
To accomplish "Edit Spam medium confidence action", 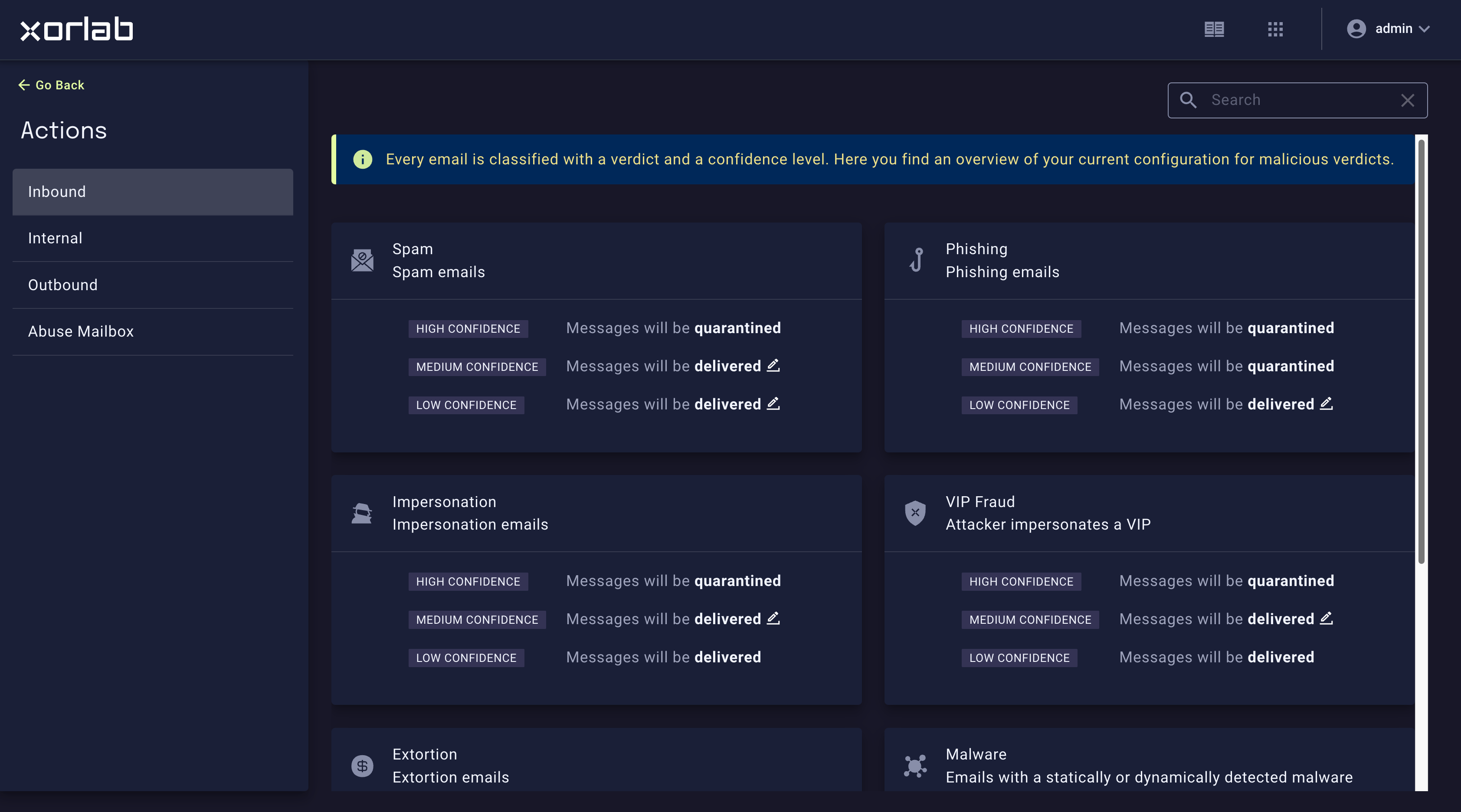I will pyautogui.click(x=773, y=366).
